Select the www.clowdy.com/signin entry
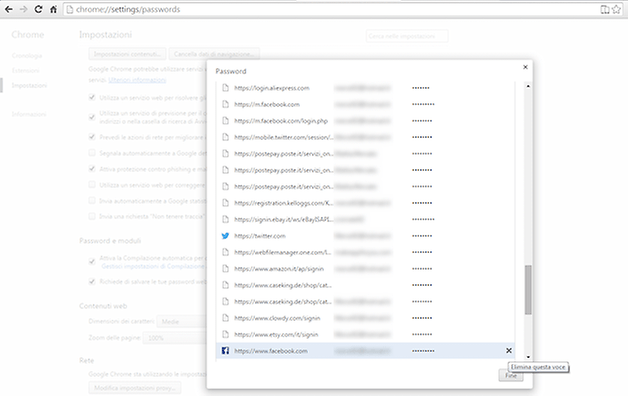The width and height of the screenshot is (628, 396). pyautogui.click(x=365, y=318)
